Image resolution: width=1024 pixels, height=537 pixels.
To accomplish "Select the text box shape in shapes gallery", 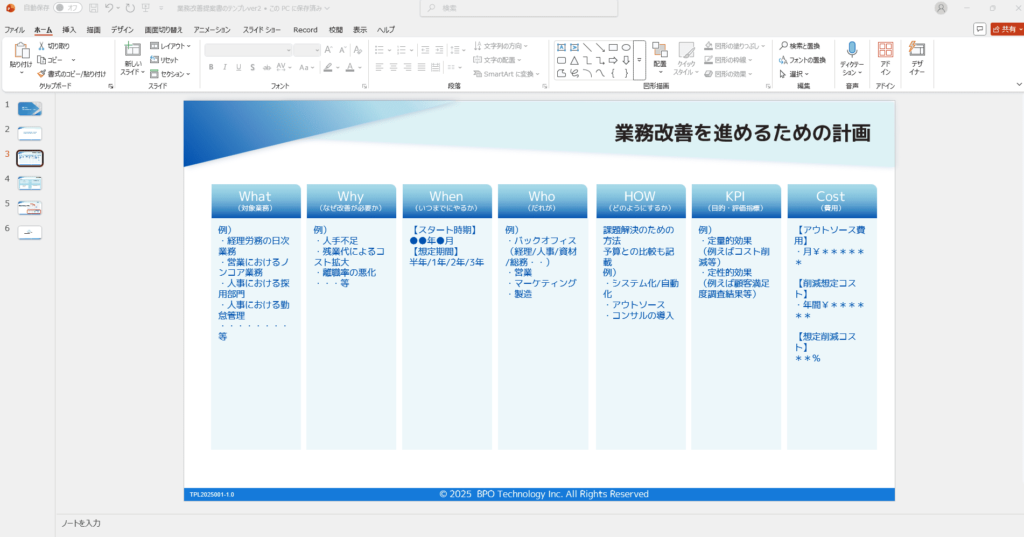I will [561, 47].
